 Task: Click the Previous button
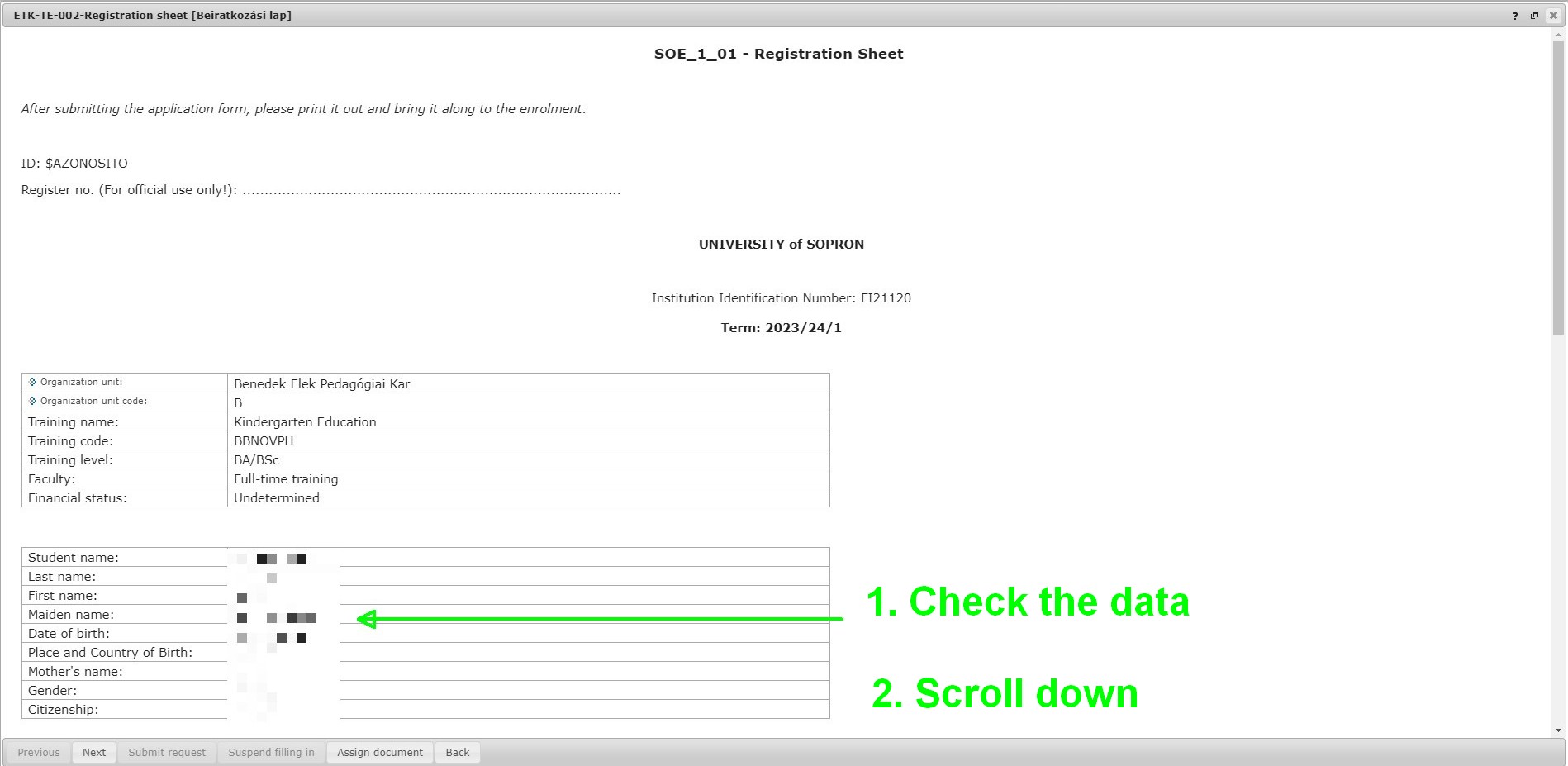coord(39,752)
